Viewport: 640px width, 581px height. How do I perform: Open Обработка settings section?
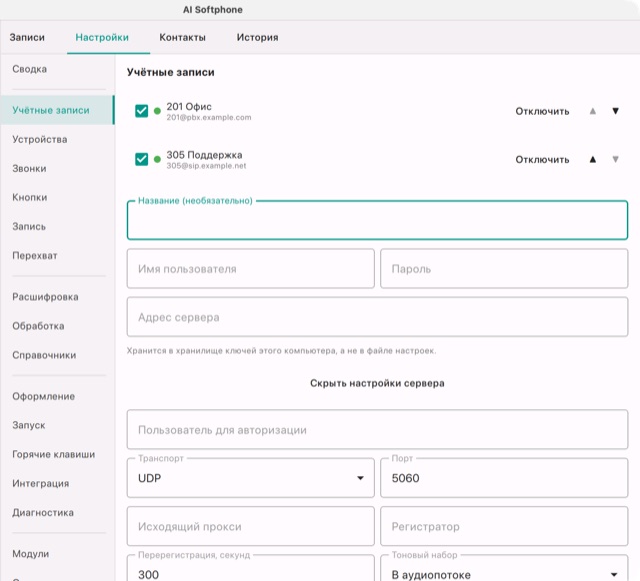point(57,326)
